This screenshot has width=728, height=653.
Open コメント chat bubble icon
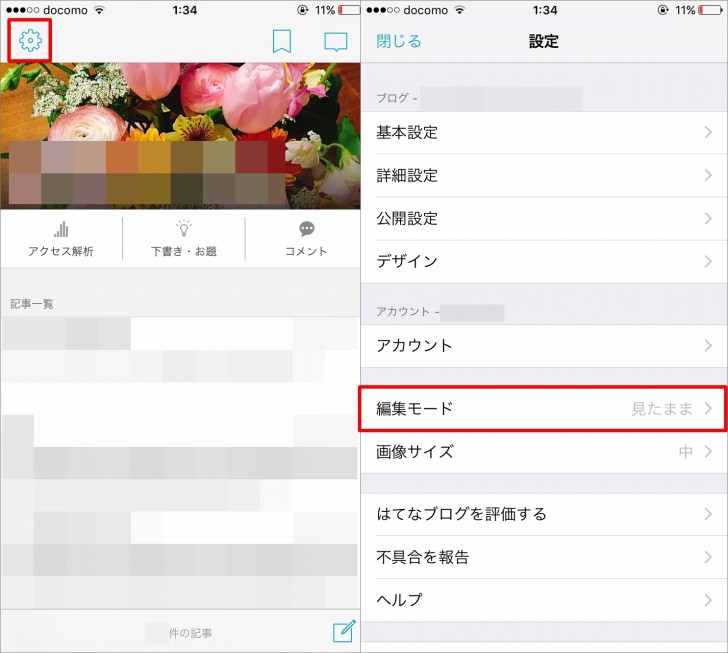[x=306, y=230]
